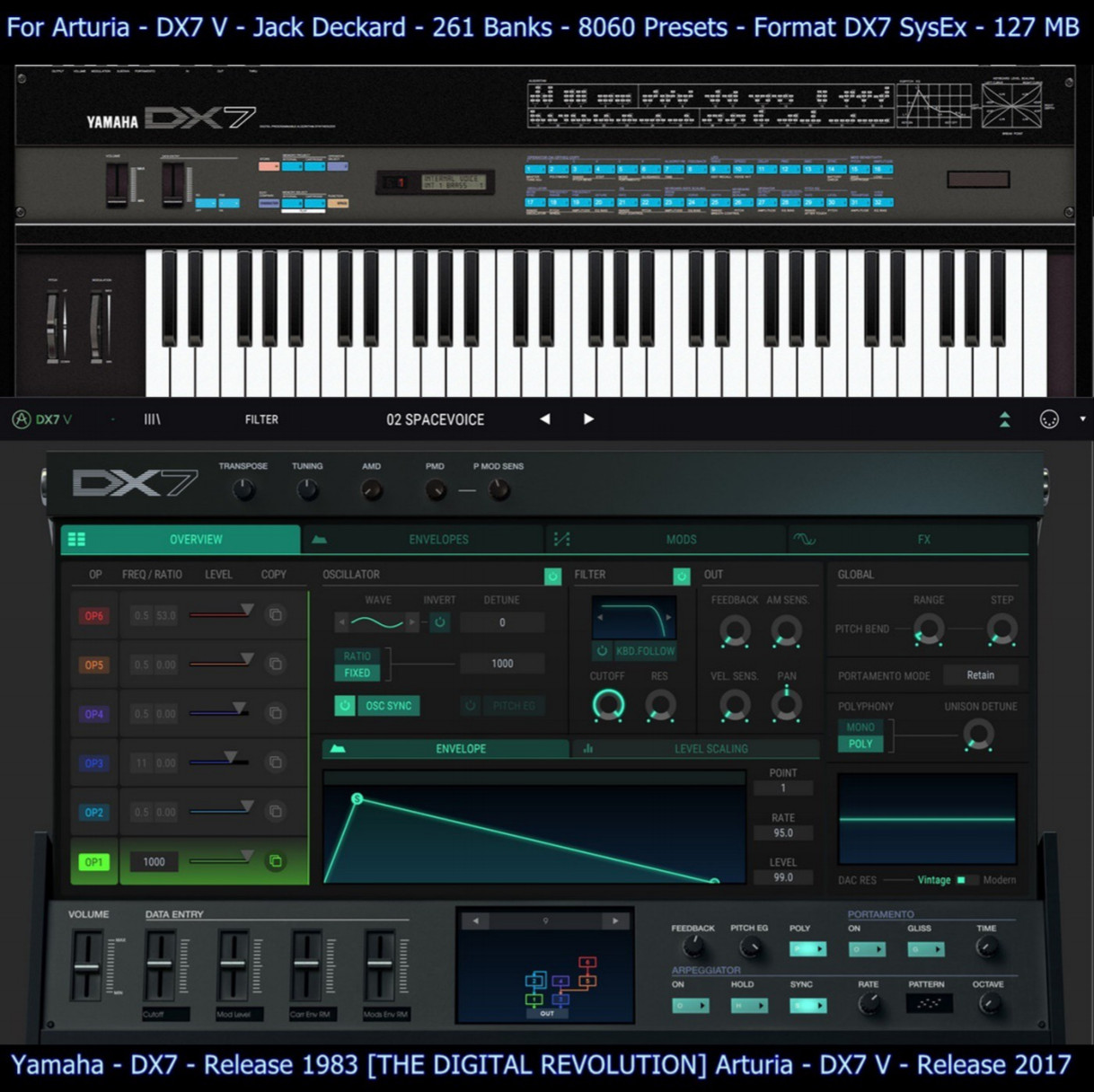Image resolution: width=1094 pixels, height=1092 pixels.
Task: Toggle PORTAMENTO GLISS switch
Action: pyautogui.click(x=926, y=949)
